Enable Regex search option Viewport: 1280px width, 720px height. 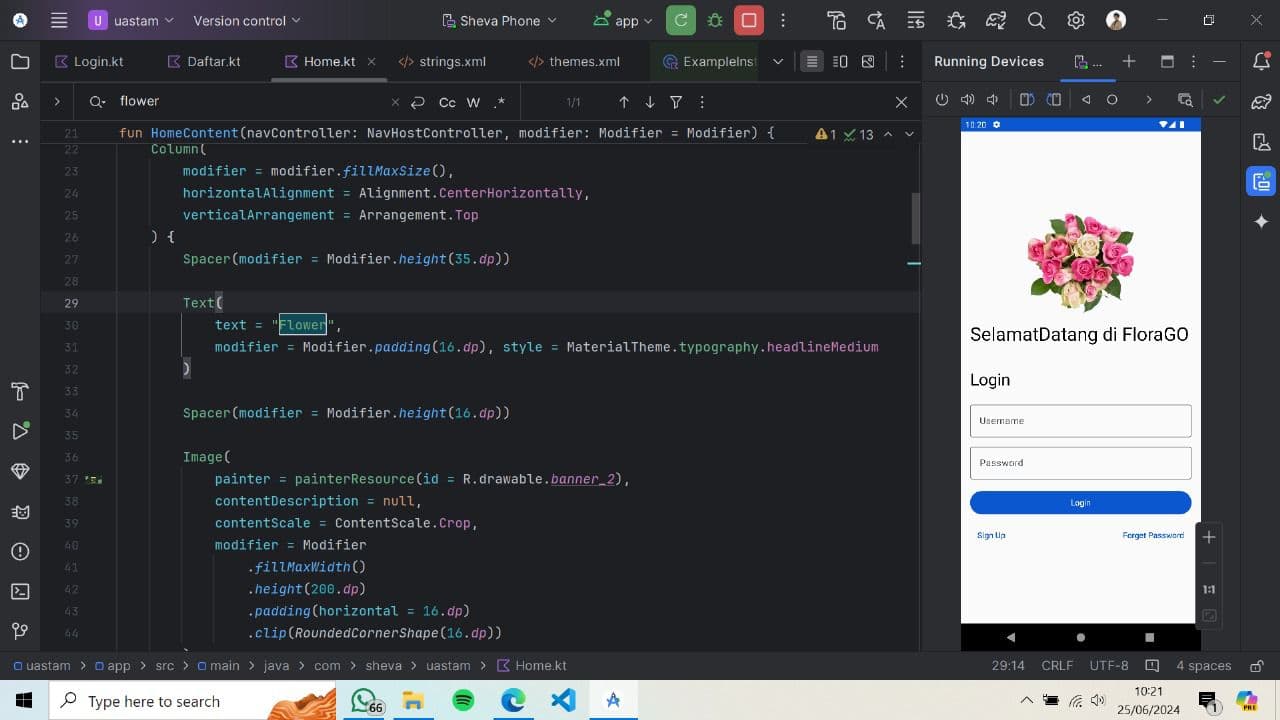(499, 102)
